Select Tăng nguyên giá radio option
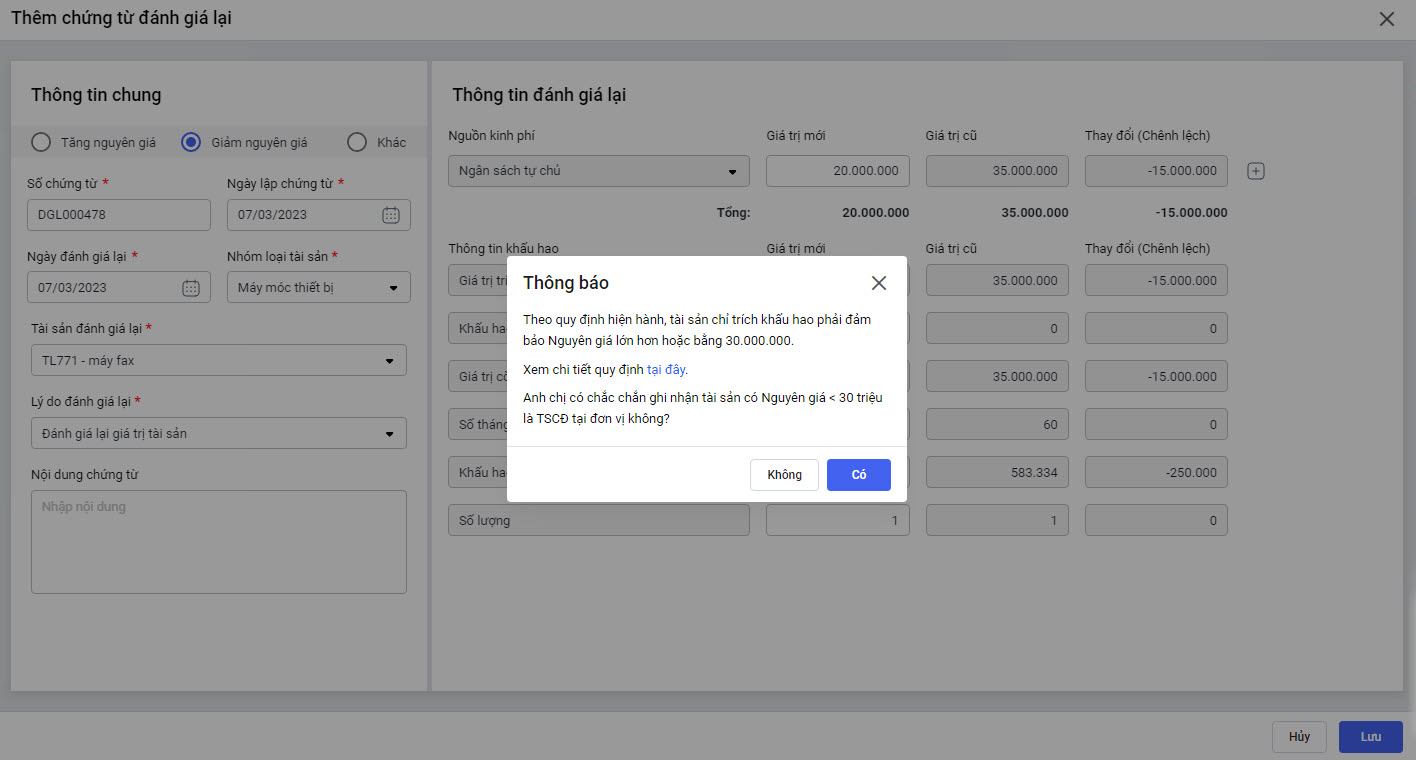The width and height of the screenshot is (1416, 760). pyautogui.click(x=41, y=142)
